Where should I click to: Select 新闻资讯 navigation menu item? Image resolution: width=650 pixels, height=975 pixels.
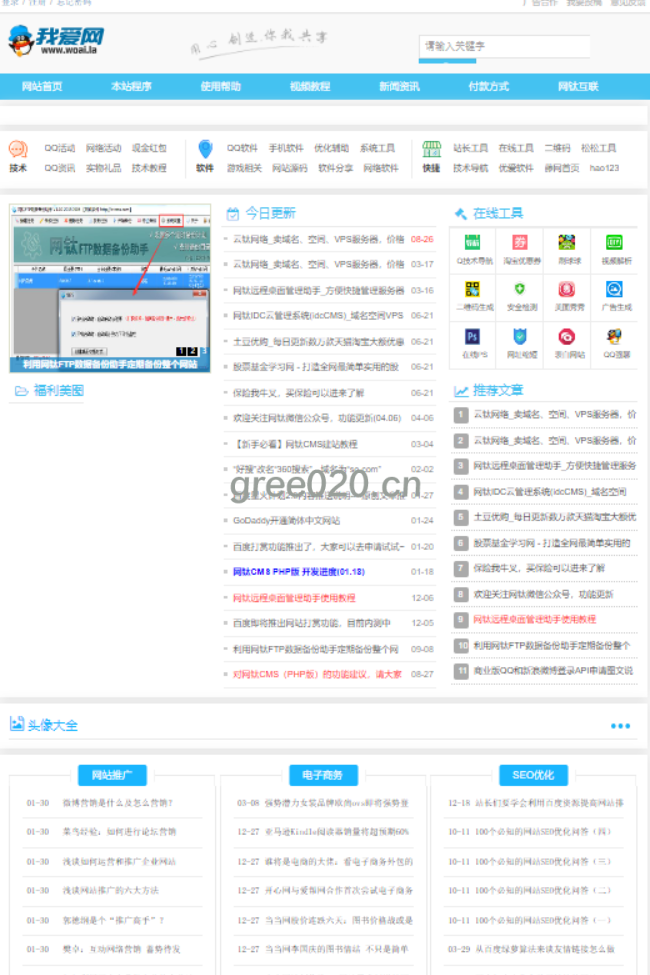pos(399,87)
